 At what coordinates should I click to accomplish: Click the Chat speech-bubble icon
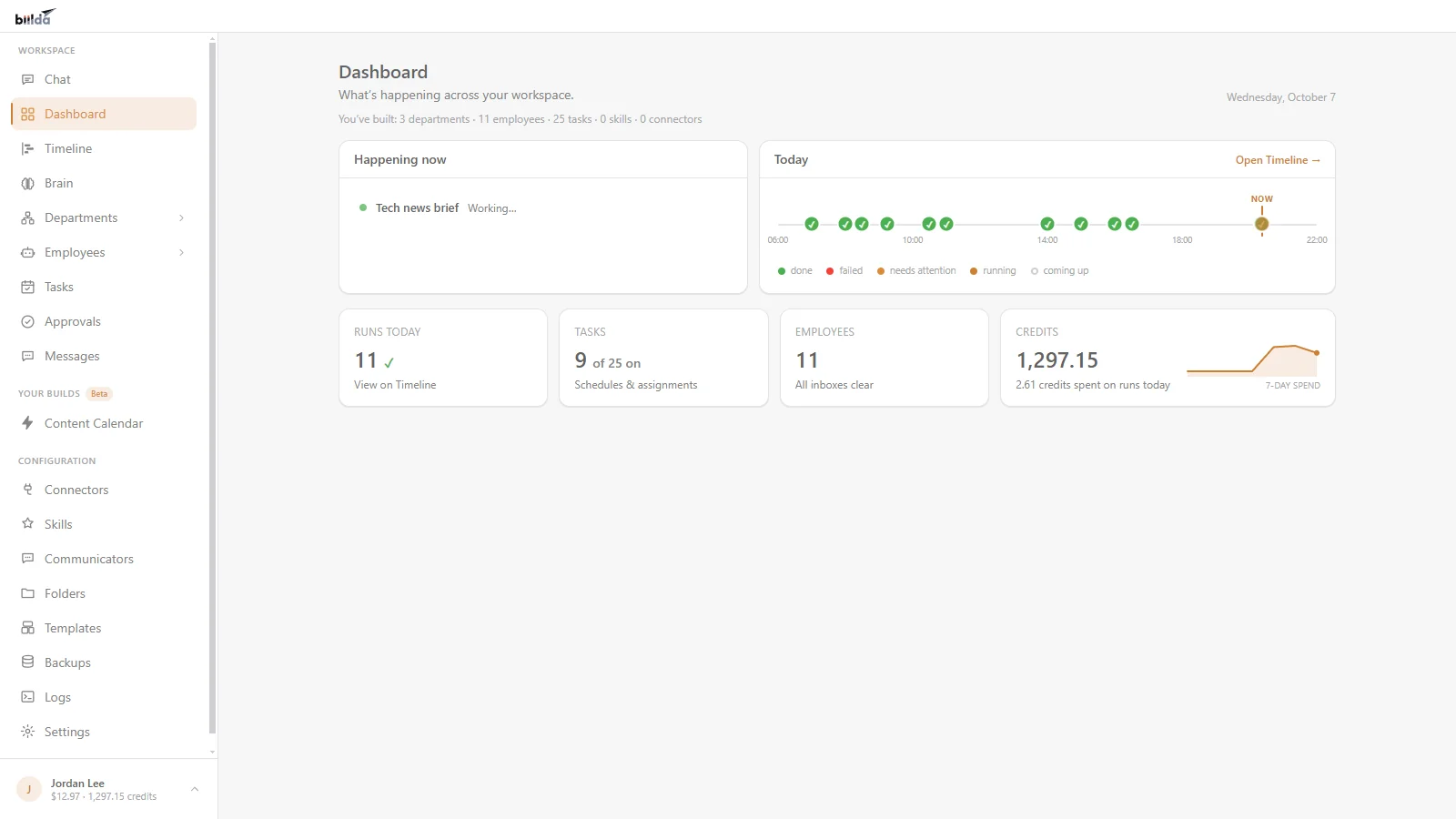pyautogui.click(x=28, y=79)
